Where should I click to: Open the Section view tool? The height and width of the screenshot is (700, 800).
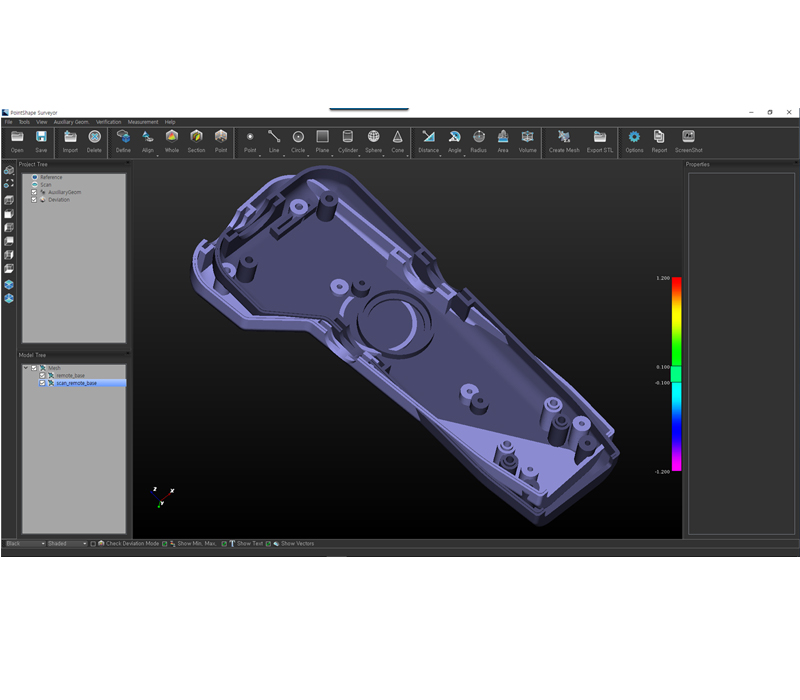[x=196, y=140]
